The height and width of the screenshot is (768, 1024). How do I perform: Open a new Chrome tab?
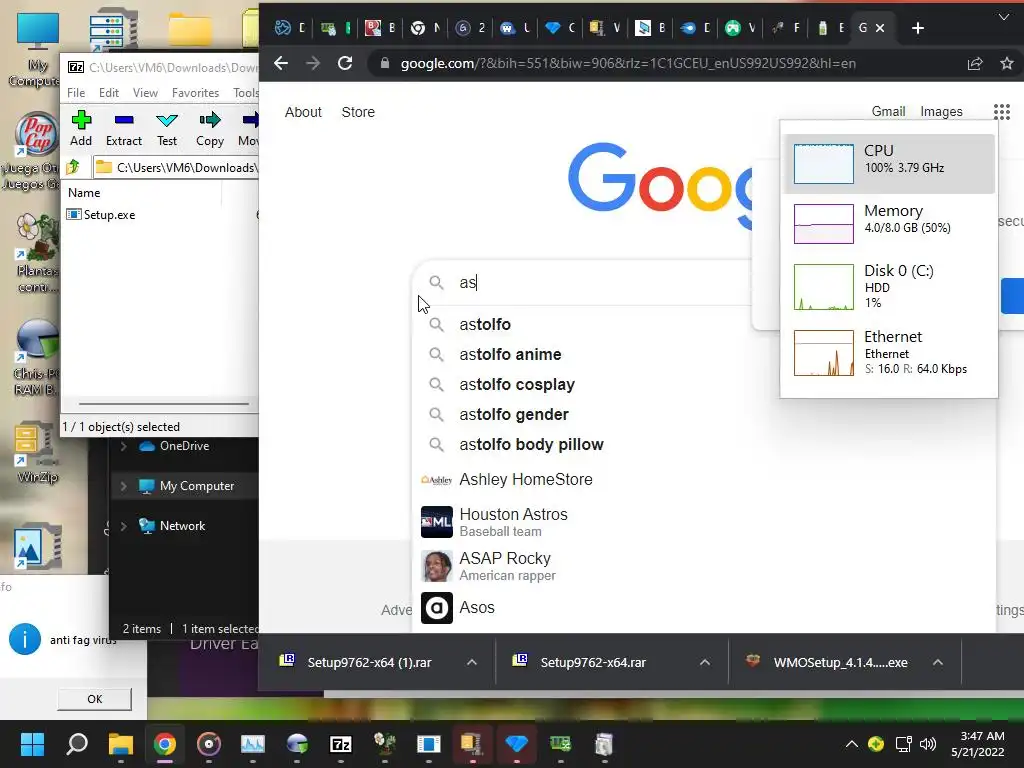pyautogui.click(x=918, y=28)
